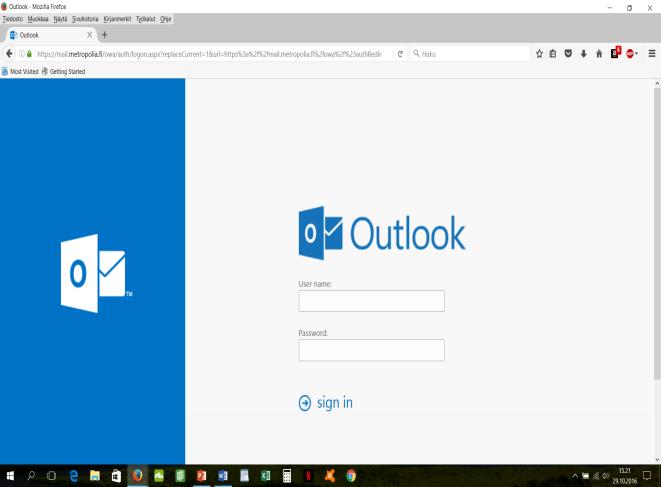
Task: Close the Outlook tab
Action: tap(89, 35)
